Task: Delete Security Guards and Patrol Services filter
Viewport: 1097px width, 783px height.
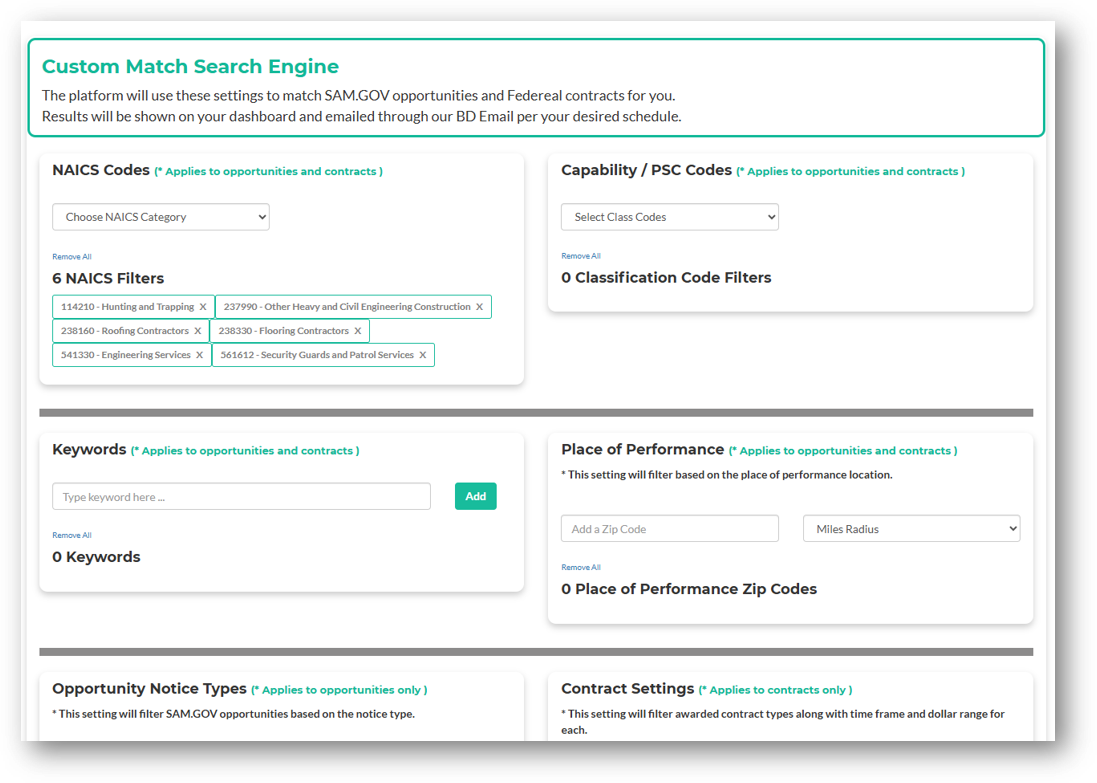Action: [x=422, y=355]
